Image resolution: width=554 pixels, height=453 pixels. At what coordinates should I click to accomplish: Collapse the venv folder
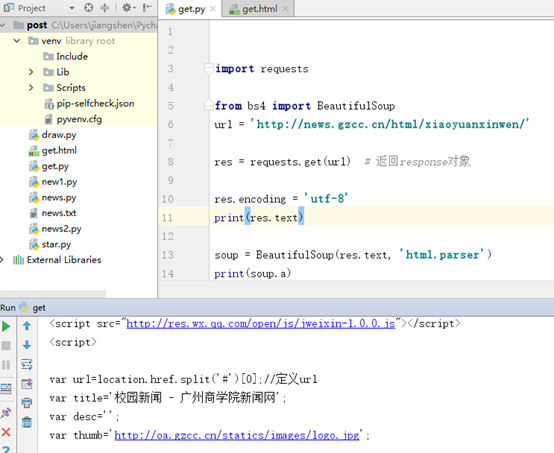(x=17, y=41)
